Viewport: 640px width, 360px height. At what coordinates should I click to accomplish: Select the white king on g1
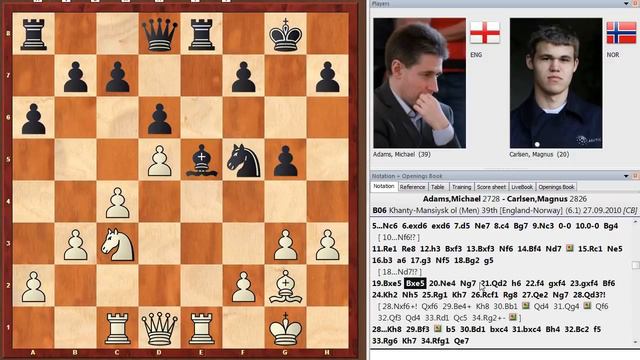coord(286,329)
